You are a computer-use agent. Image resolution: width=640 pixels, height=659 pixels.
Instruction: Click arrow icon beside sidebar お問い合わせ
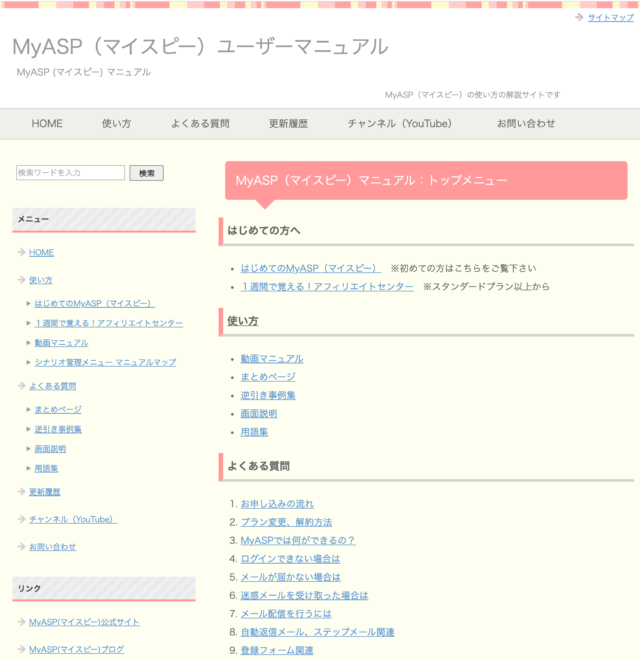pyautogui.click(x=22, y=546)
